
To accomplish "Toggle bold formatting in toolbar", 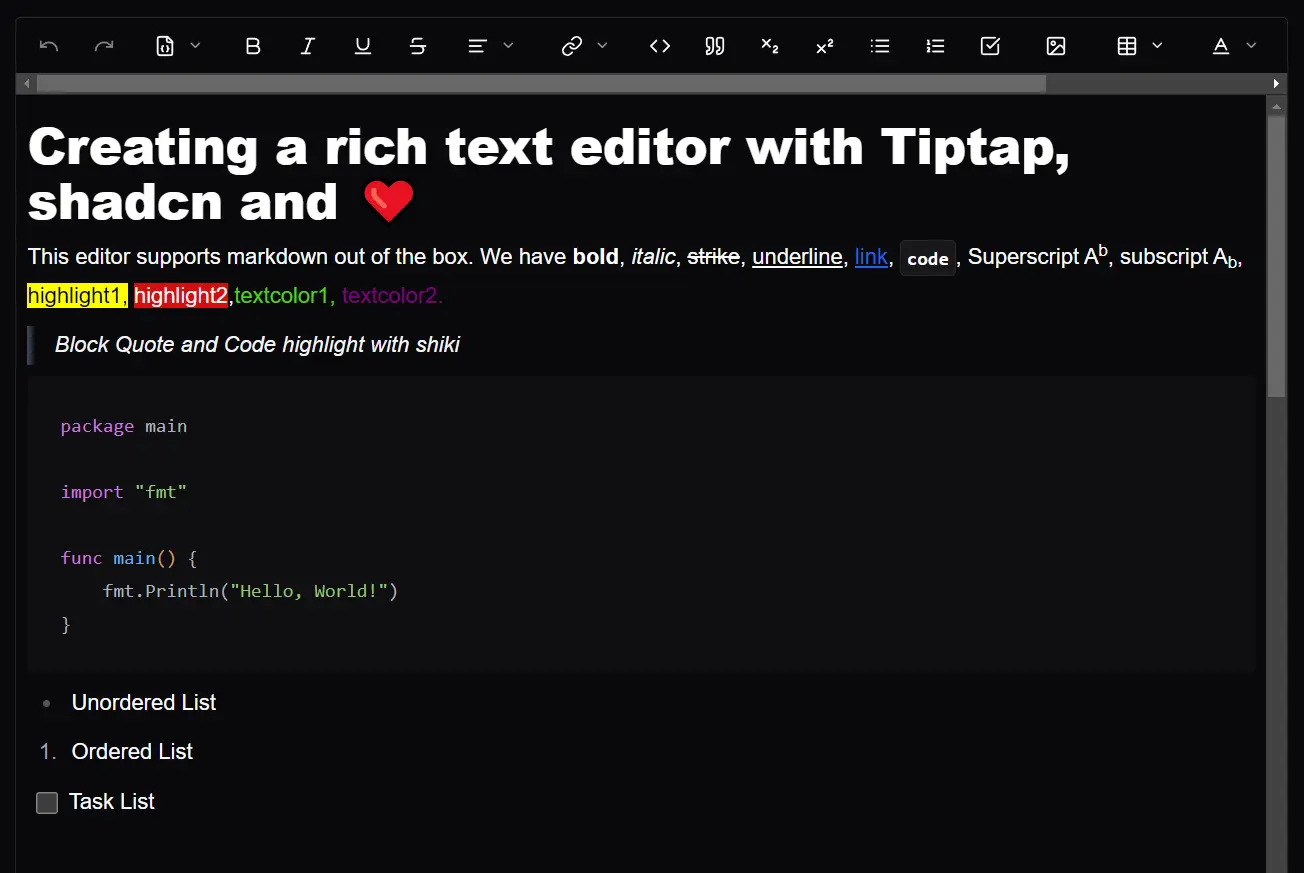I will point(252,45).
